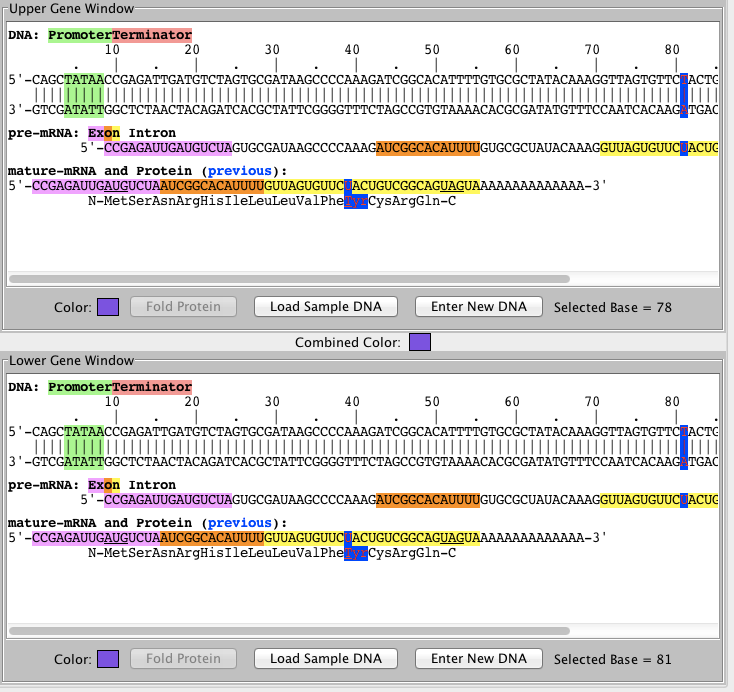Enter New DNA in Lower Gene Window
This screenshot has width=734, height=692.
coord(479,659)
